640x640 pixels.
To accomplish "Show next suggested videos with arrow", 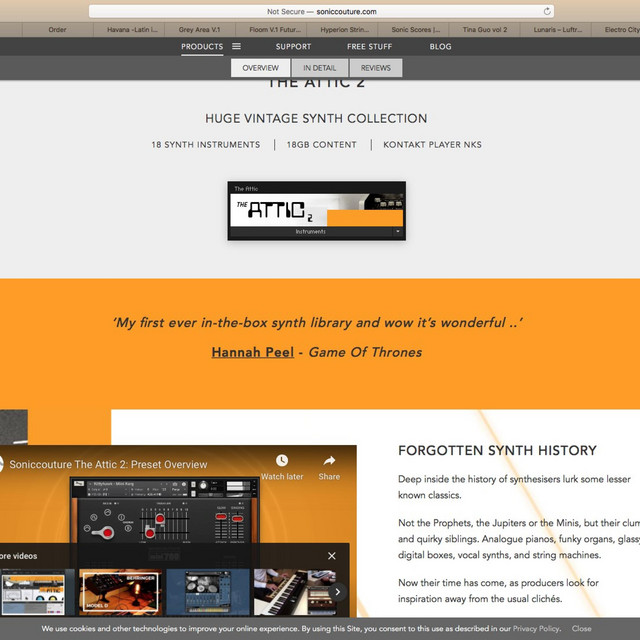I will 338,592.
